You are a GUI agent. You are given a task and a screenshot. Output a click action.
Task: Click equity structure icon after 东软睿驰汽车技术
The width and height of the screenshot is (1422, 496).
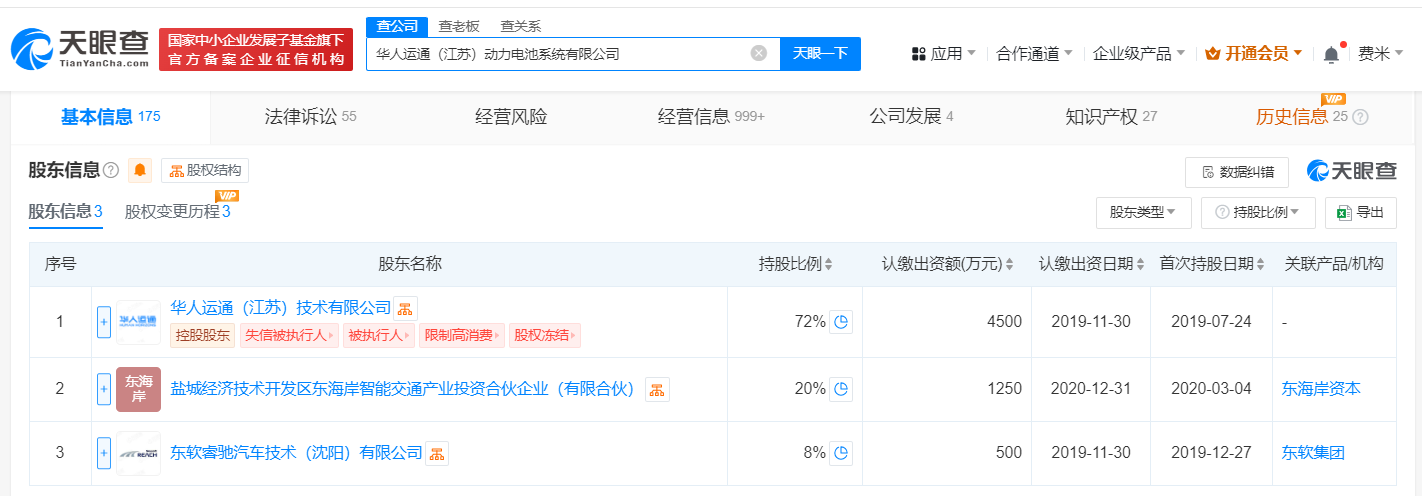point(437,454)
